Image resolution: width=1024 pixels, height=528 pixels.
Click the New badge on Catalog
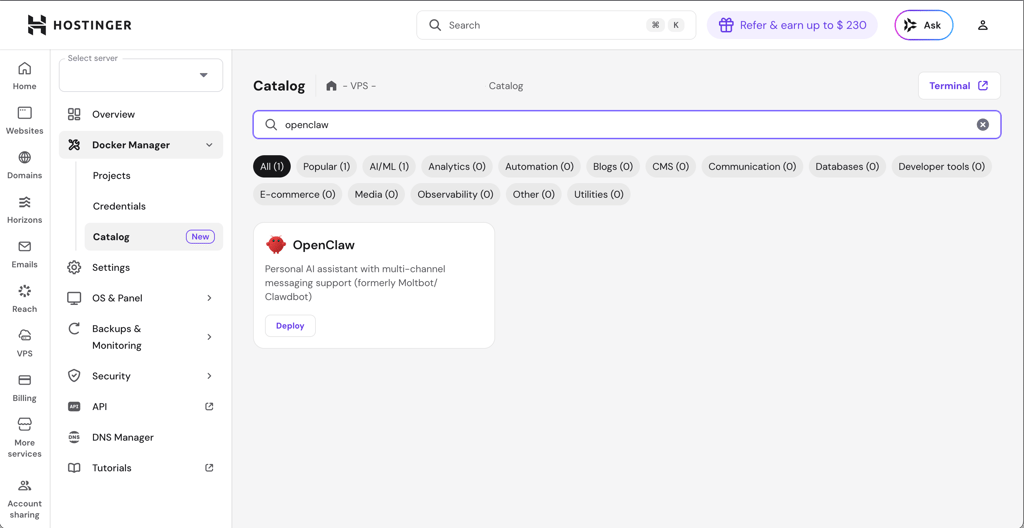pyautogui.click(x=200, y=237)
